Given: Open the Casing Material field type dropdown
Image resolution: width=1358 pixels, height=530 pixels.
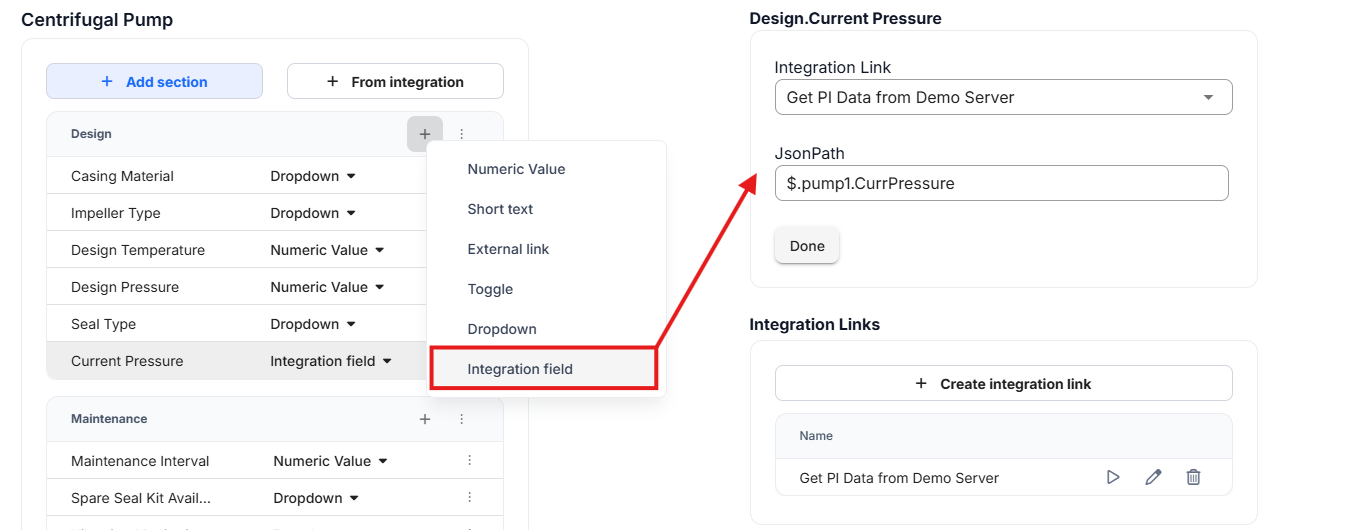Looking at the screenshot, I should tap(313, 176).
